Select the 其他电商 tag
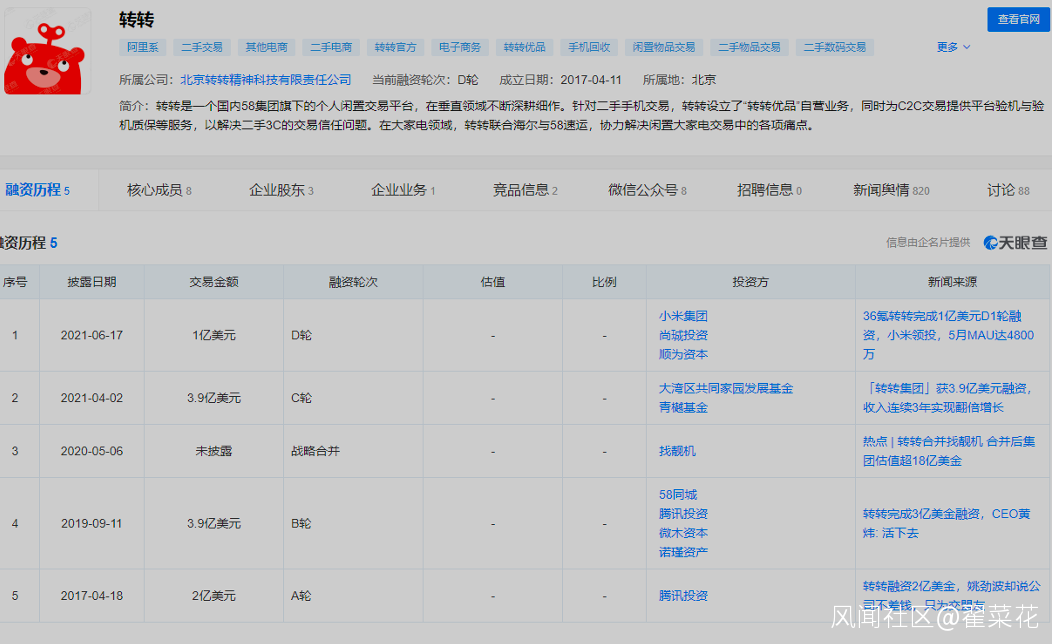1052x644 pixels. point(266,47)
